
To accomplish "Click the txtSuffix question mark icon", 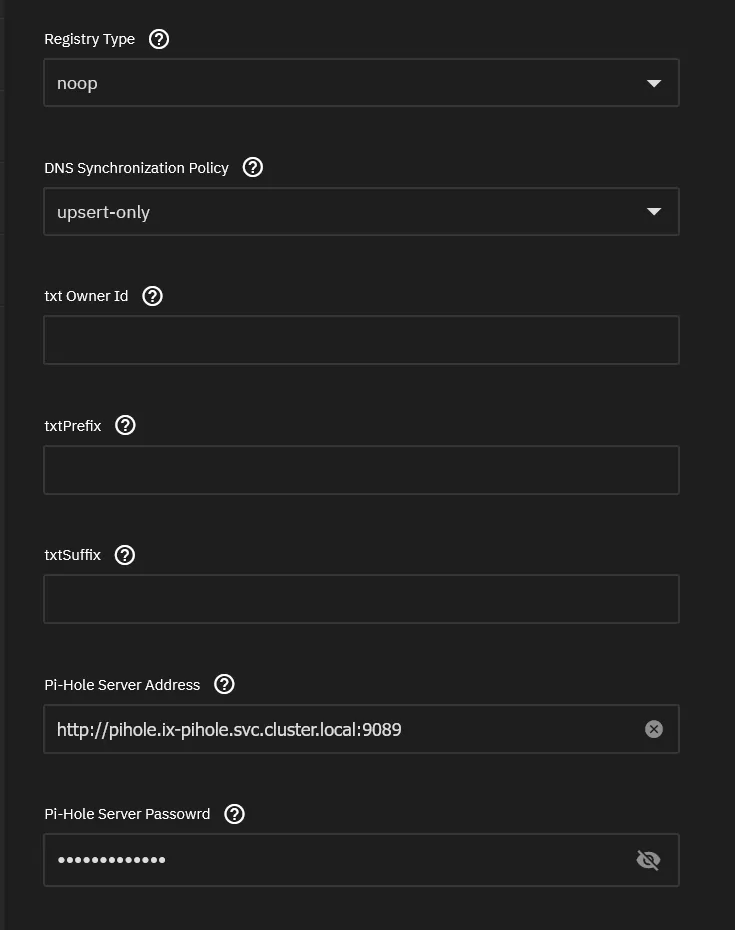I will (124, 554).
